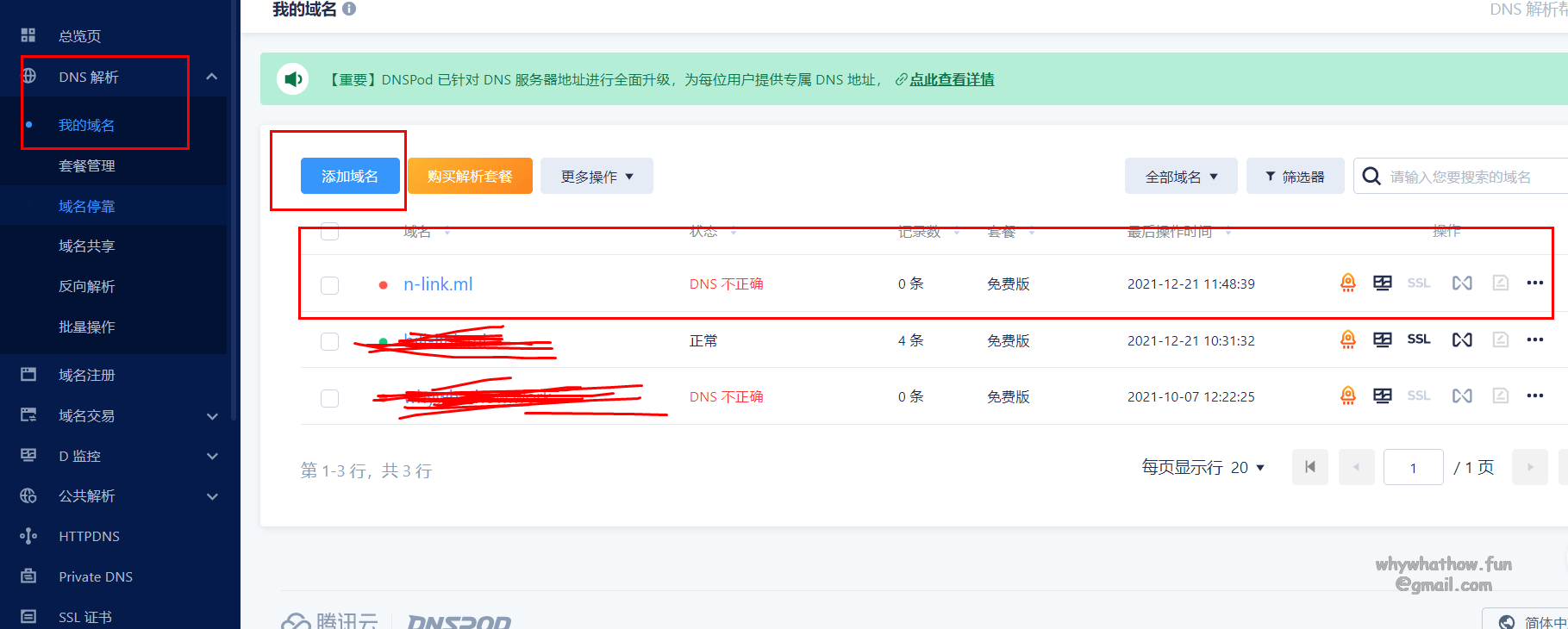Open 套餐管理 in the sidebar

(x=87, y=165)
